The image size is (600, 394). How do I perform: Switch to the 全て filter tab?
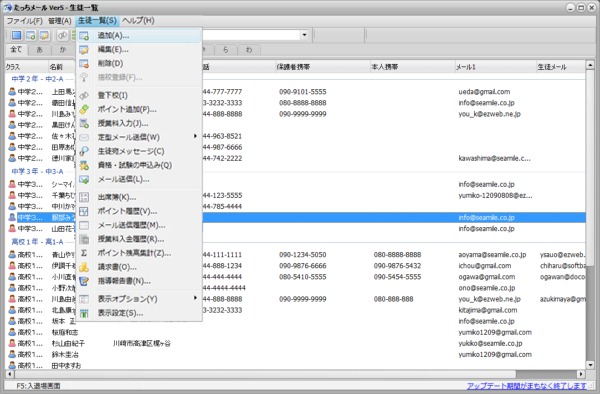[16, 50]
